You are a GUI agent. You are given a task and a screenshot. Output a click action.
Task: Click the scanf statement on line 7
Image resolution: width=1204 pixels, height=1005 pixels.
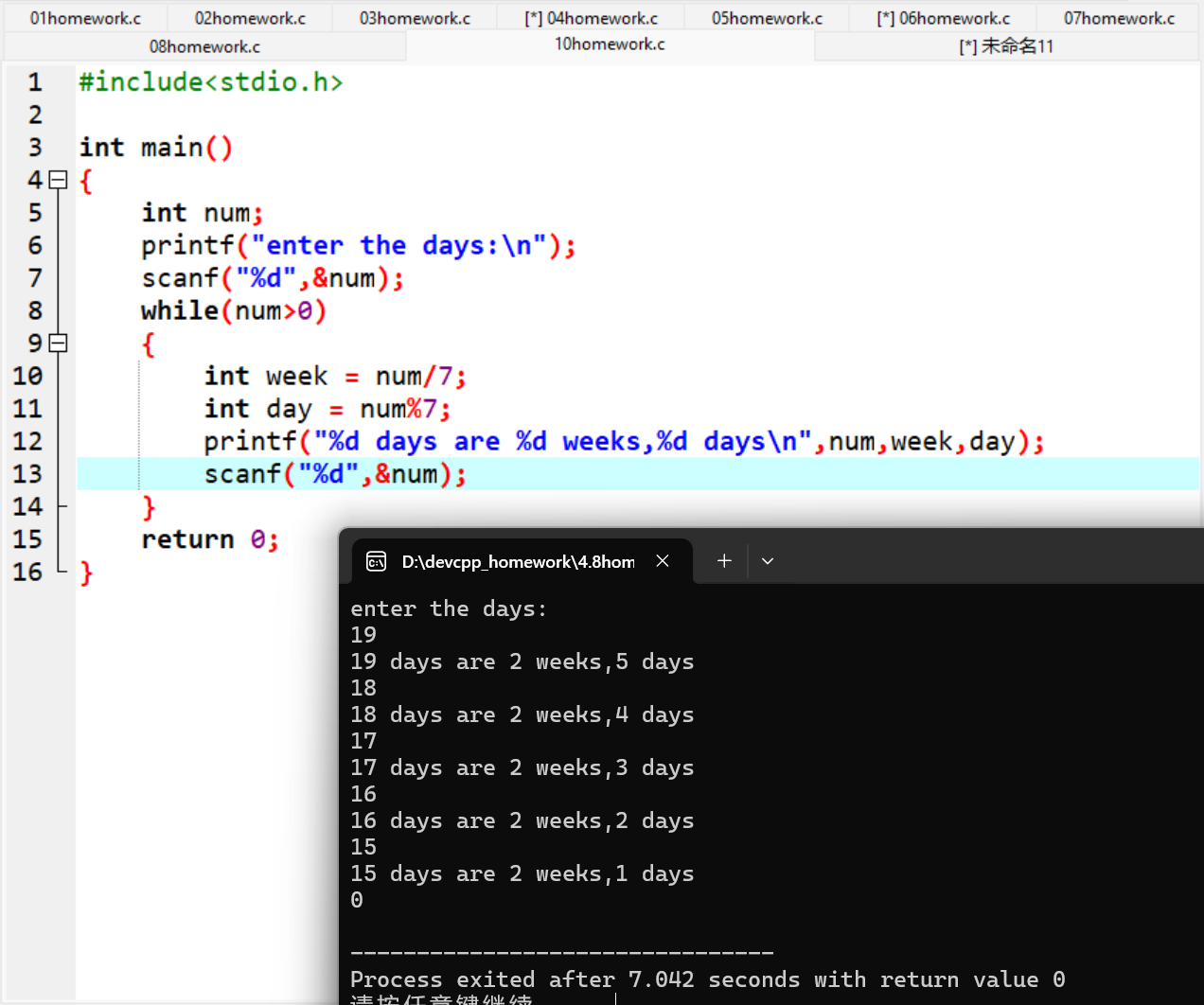[273, 278]
